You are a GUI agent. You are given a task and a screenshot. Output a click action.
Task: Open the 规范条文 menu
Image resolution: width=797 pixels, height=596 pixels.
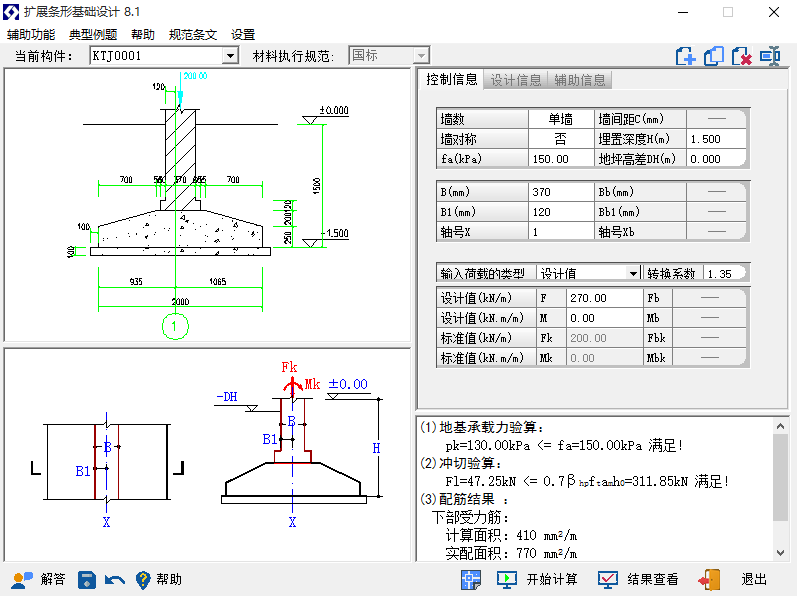pyautogui.click(x=193, y=35)
